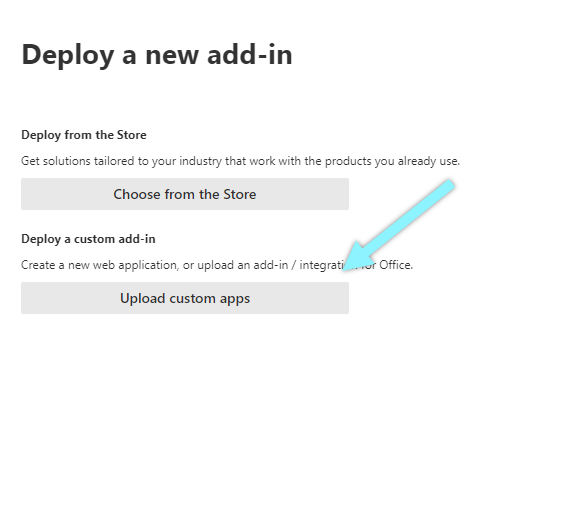
Task: Click the Choose from the Store button
Action: (185, 194)
